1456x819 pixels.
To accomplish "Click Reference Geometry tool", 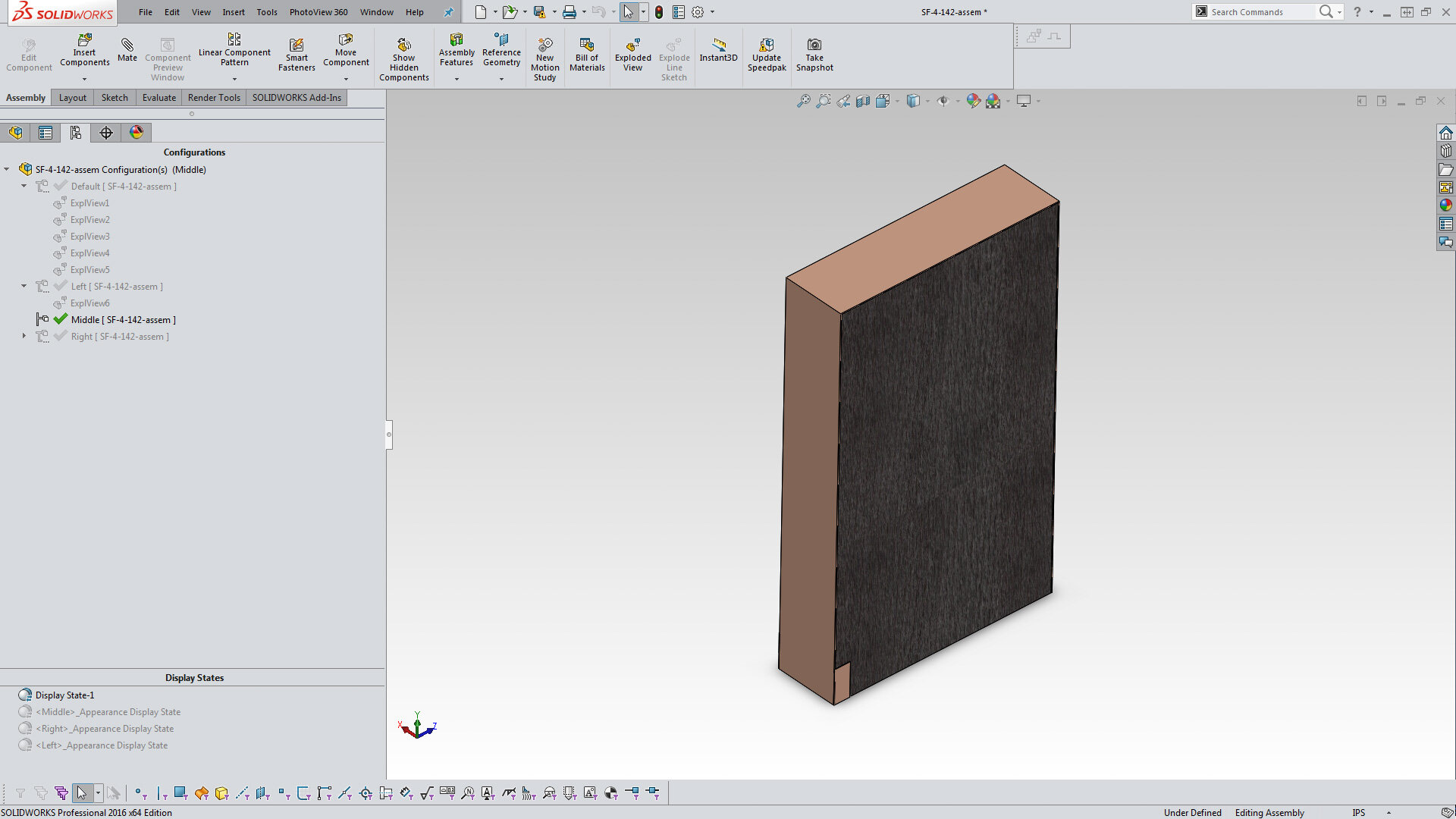I will pos(501,50).
